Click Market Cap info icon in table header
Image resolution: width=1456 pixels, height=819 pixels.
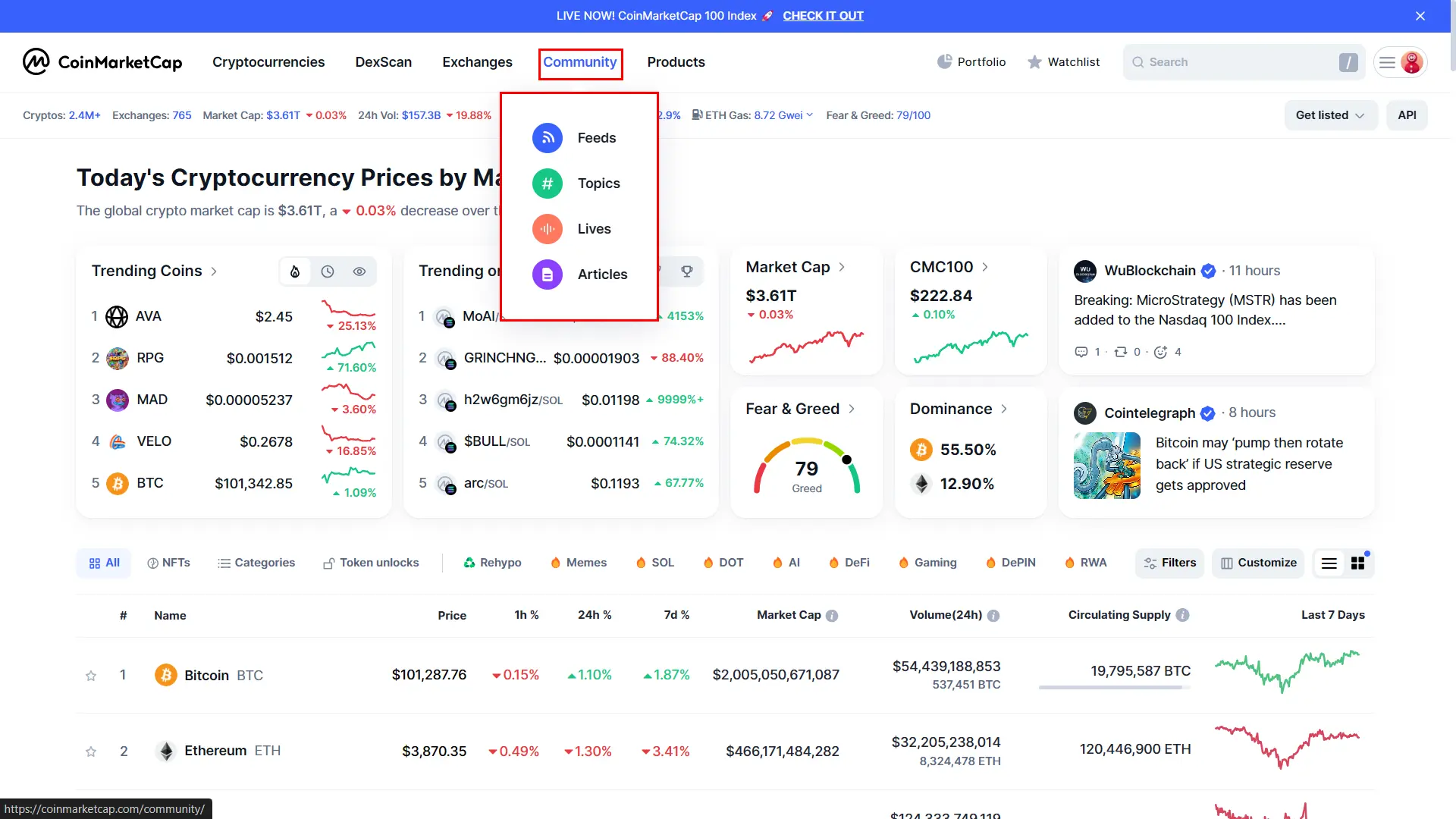point(832,616)
